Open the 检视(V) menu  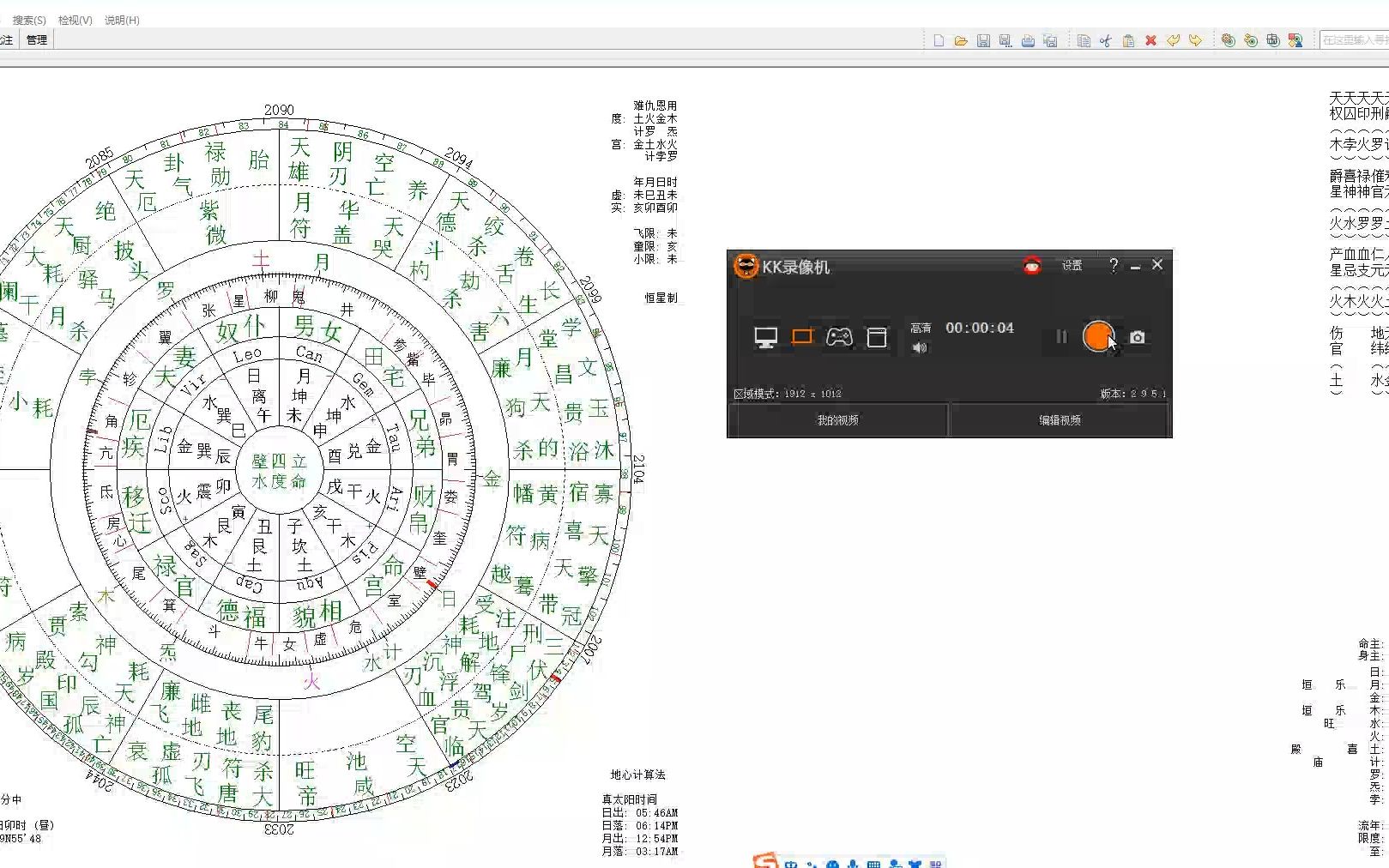[75, 20]
